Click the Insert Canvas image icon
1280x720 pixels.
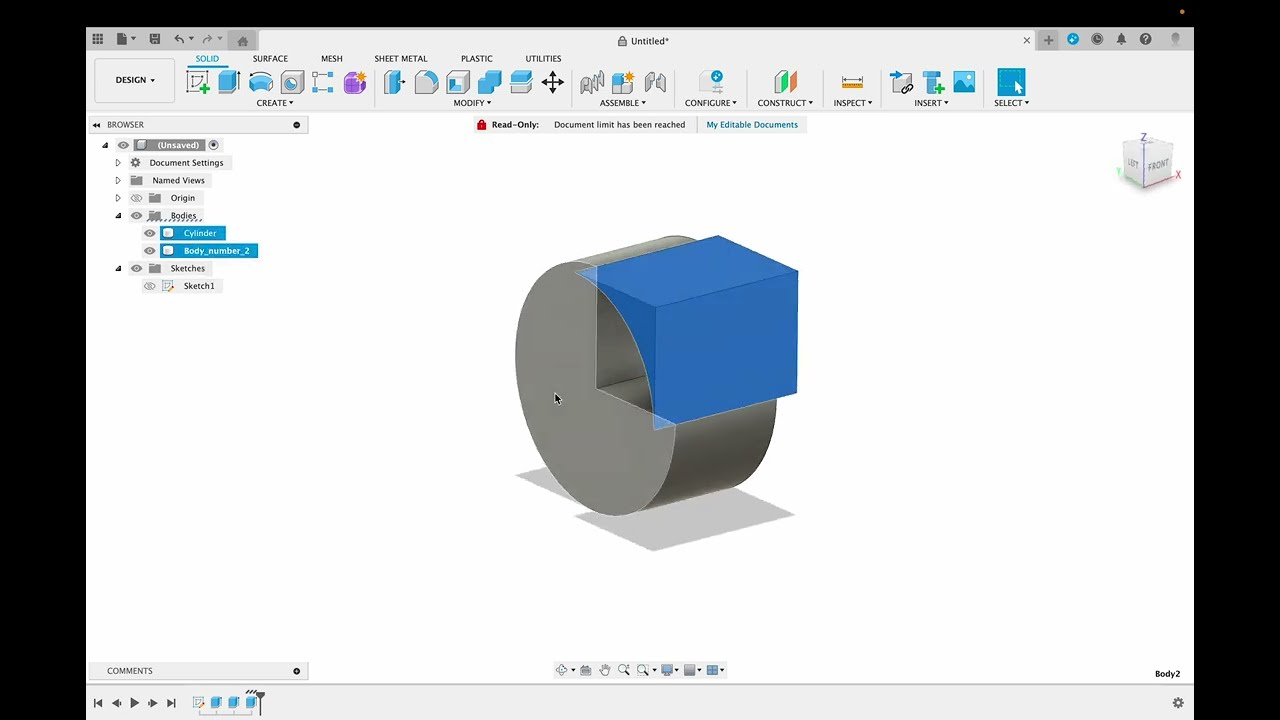pos(964,82)
